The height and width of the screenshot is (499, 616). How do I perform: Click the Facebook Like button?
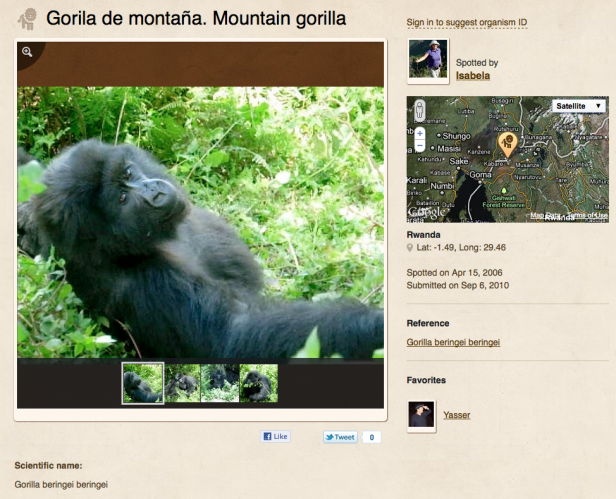pyautogui.click(x=275, y=437)
